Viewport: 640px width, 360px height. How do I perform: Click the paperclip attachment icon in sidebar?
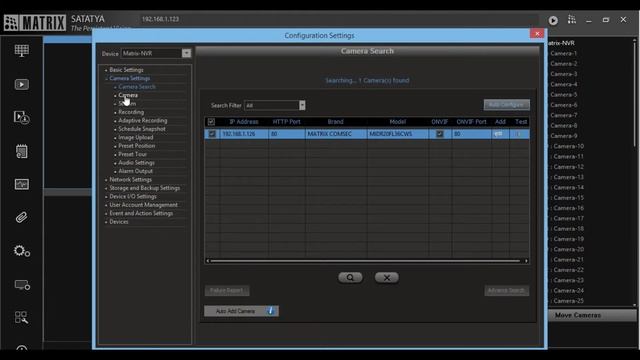[x=22, y=218]
